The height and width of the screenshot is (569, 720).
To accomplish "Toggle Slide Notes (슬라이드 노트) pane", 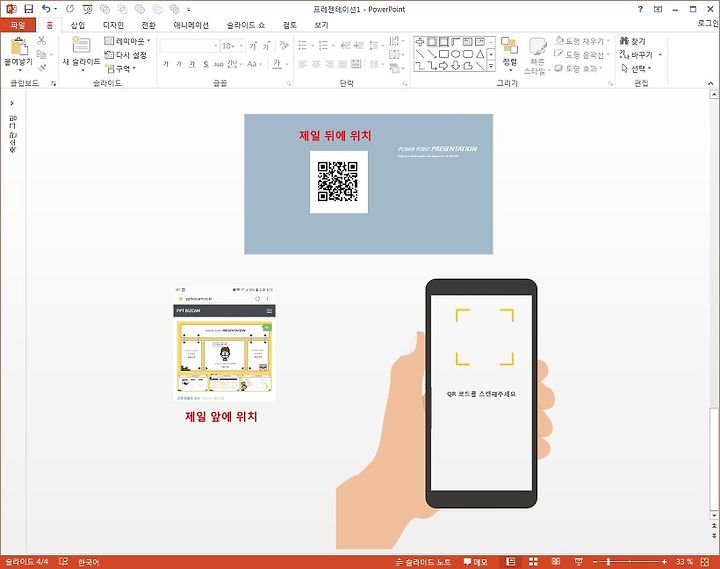I will pos(423,562).
